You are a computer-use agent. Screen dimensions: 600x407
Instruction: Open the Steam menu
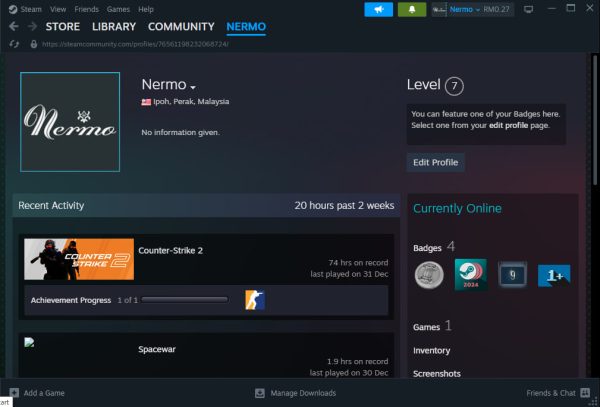coord(30,9)
